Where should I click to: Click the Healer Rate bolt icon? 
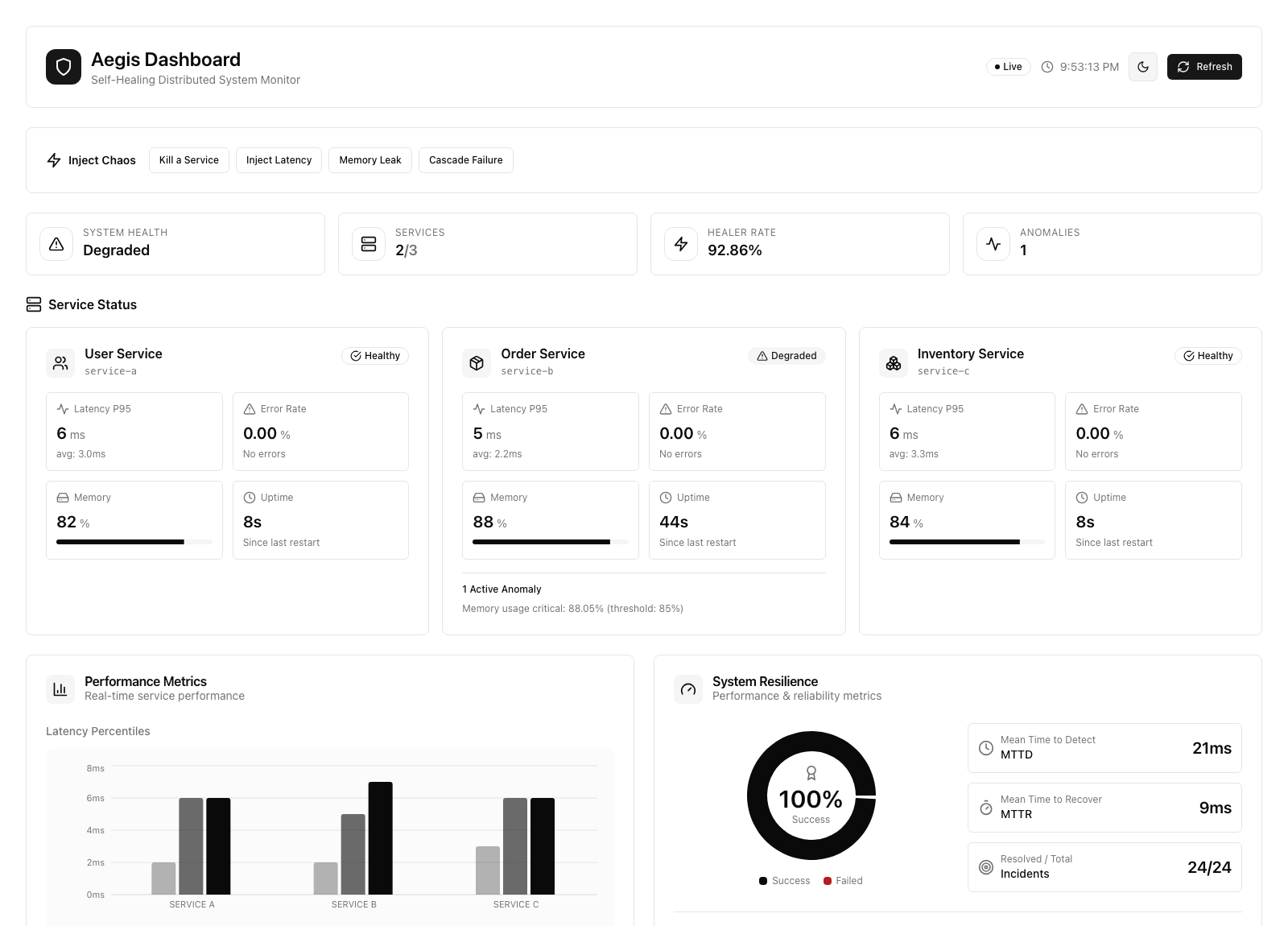coord(681,244)
